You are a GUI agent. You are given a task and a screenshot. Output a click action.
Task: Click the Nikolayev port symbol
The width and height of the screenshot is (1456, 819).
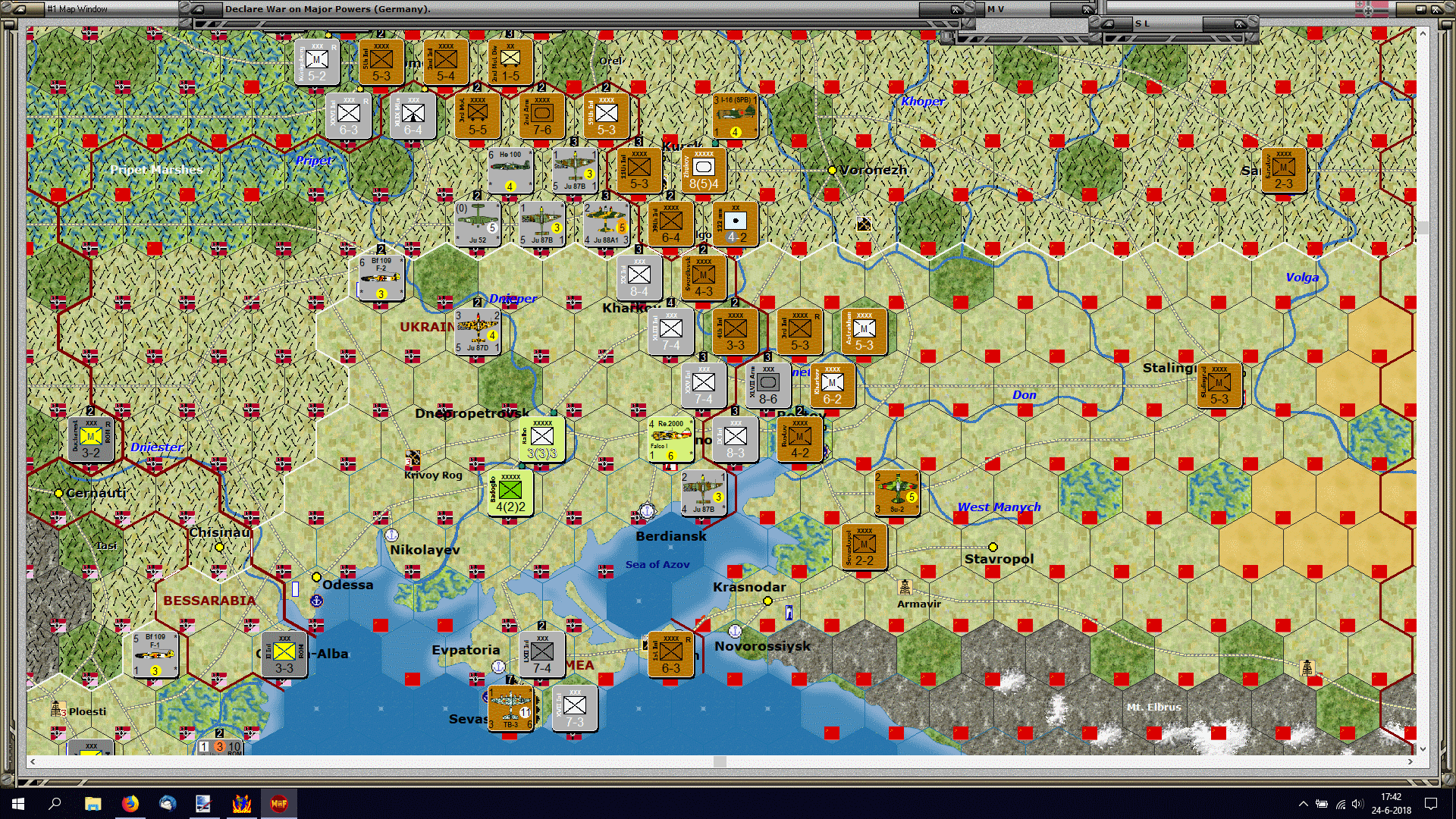392,535
